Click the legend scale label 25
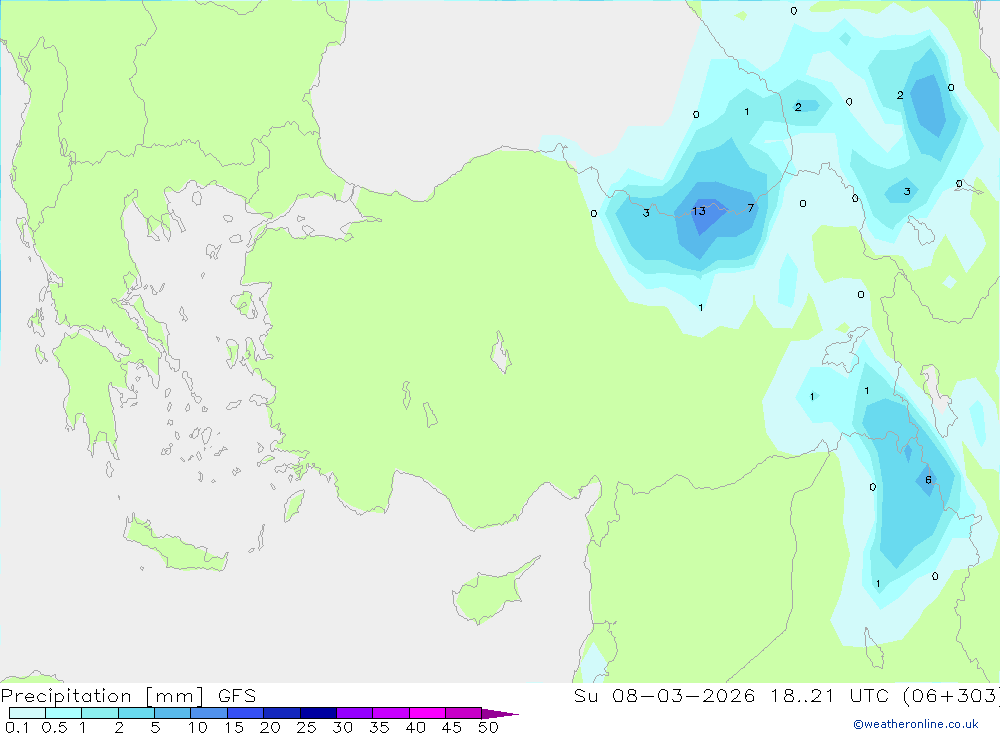 pos(307,727)
